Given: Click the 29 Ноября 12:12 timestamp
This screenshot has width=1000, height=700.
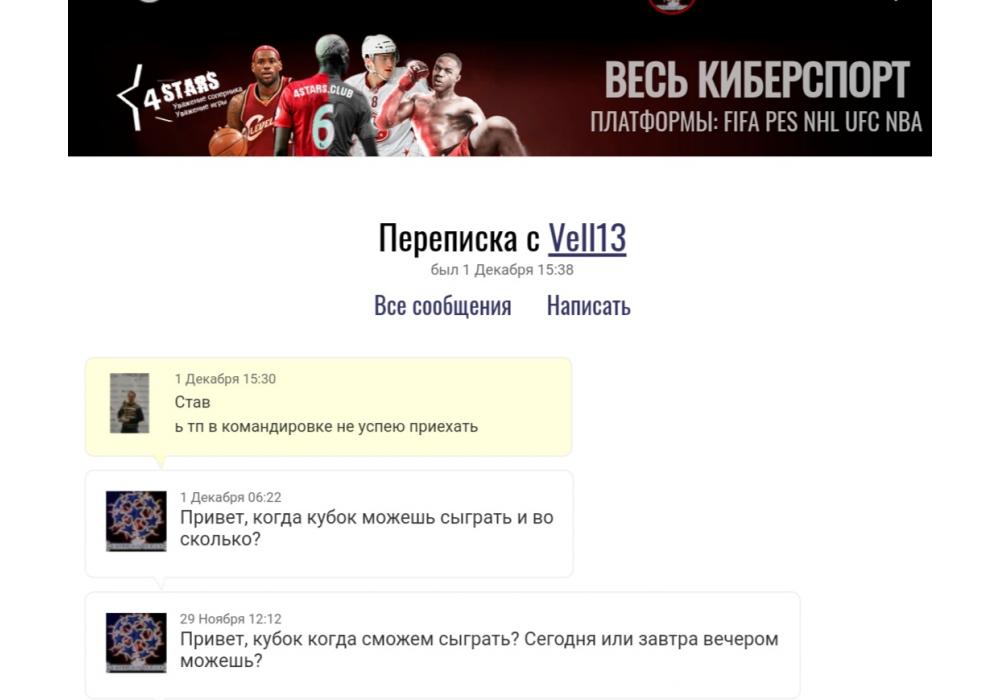Looking at the screenshot, I should click(230, 618).
